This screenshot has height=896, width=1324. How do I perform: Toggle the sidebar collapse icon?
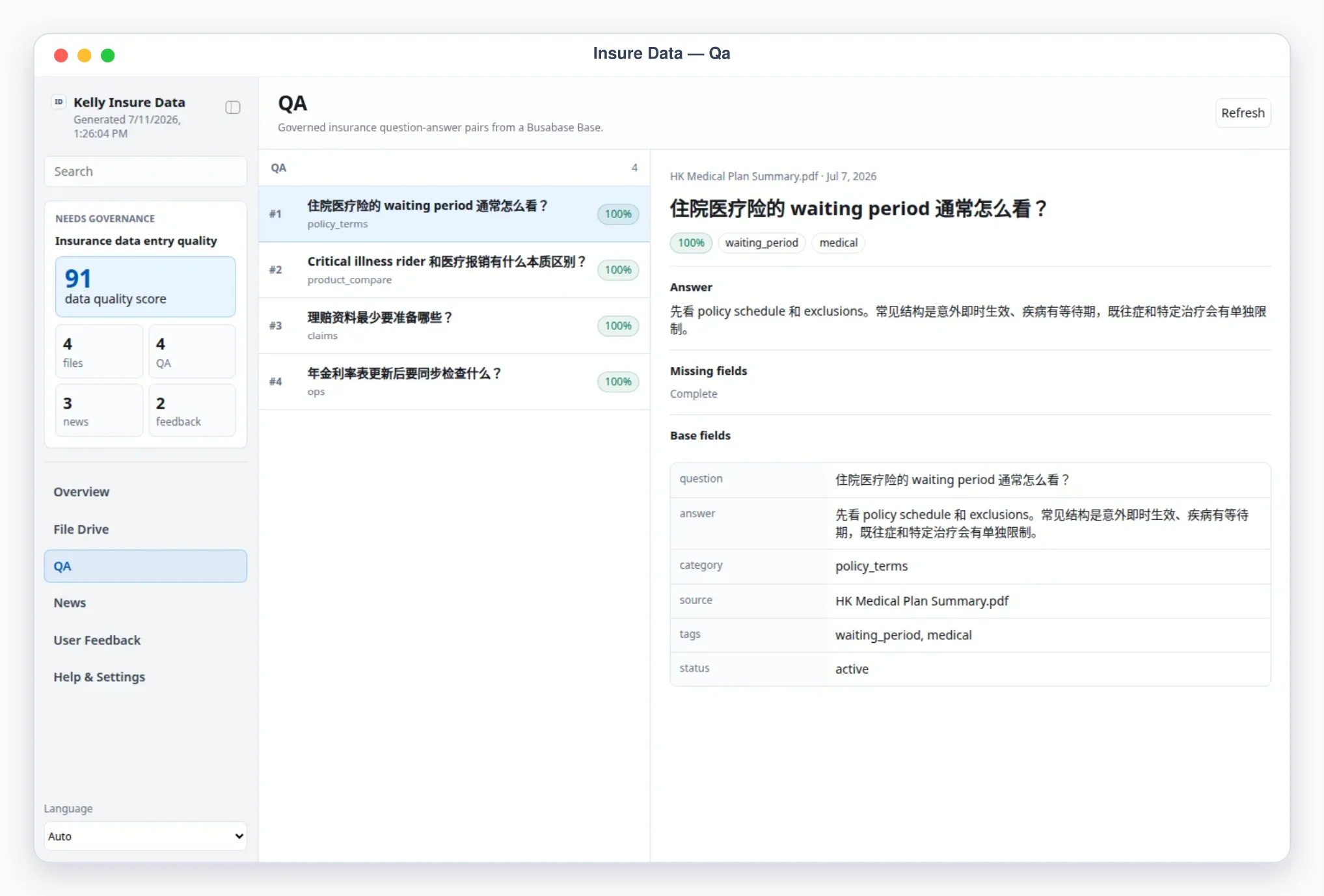coord(233,107)
